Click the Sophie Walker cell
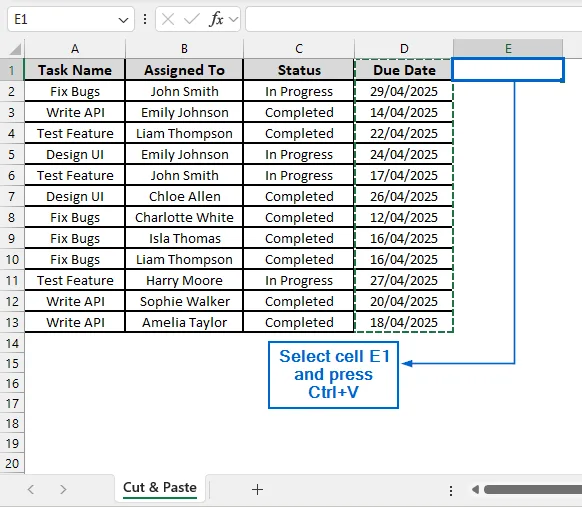 point(184,301)
